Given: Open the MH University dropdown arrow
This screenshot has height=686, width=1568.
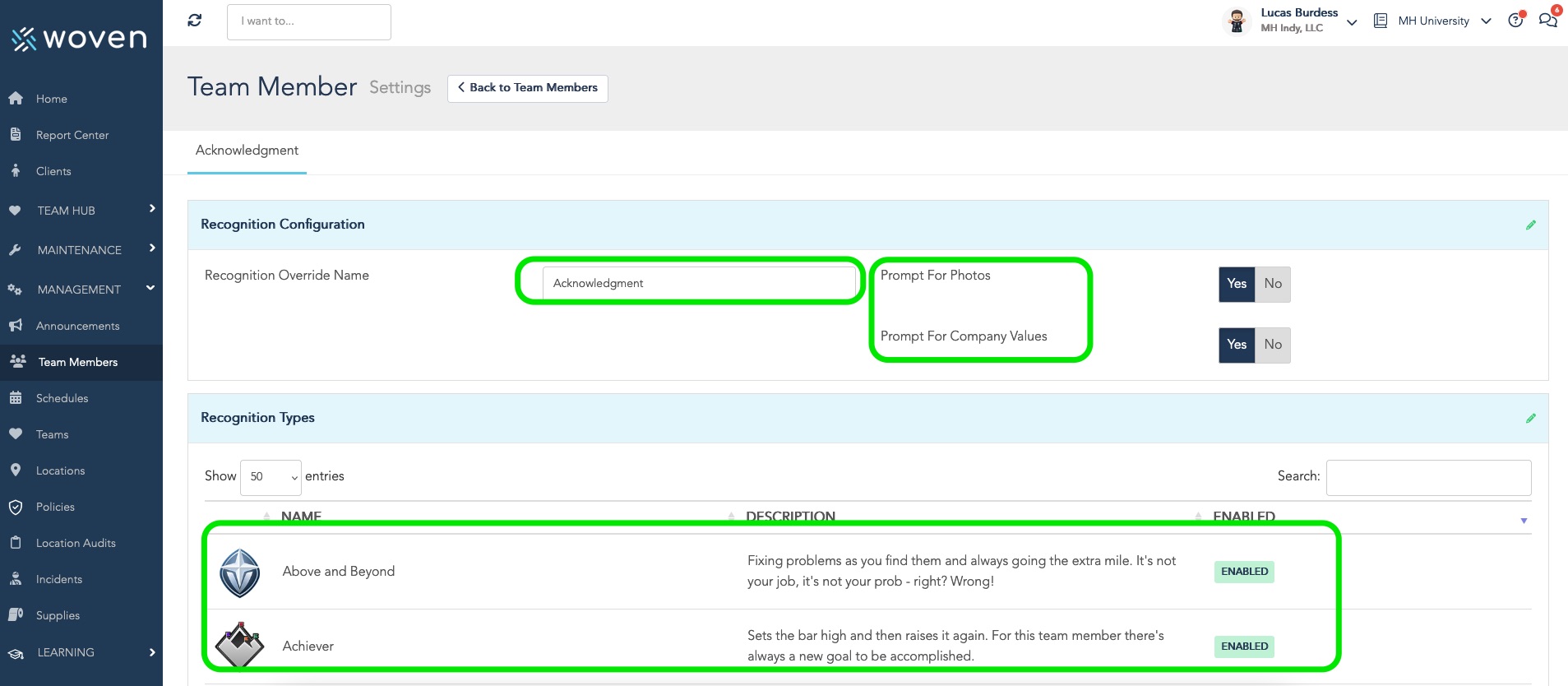Looking at the screenshot, I should point(1486,21).
